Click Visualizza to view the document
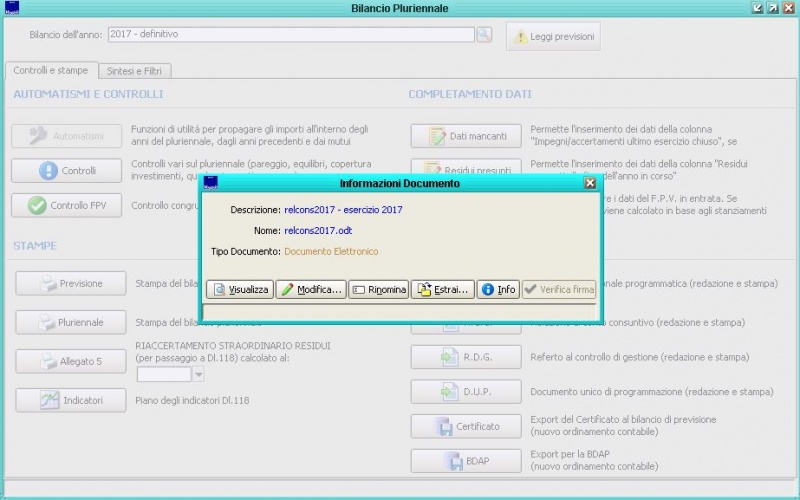This screenshot has width=800, height=500. tap(239, 289)
